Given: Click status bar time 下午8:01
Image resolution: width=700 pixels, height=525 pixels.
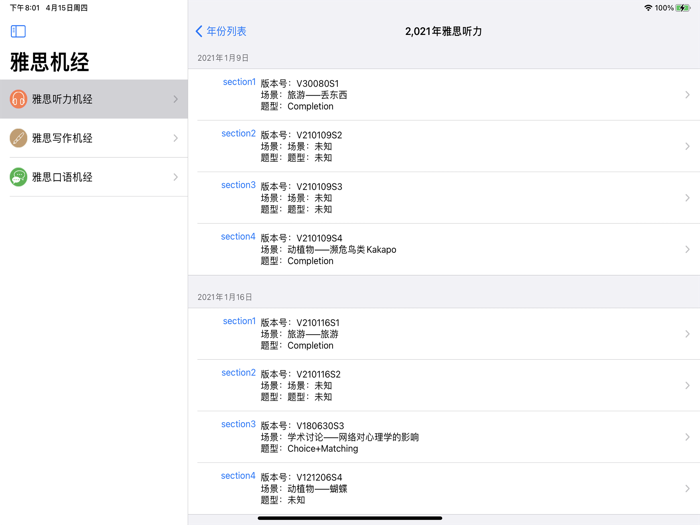Looking at the screenshot, I should point(25,8).
